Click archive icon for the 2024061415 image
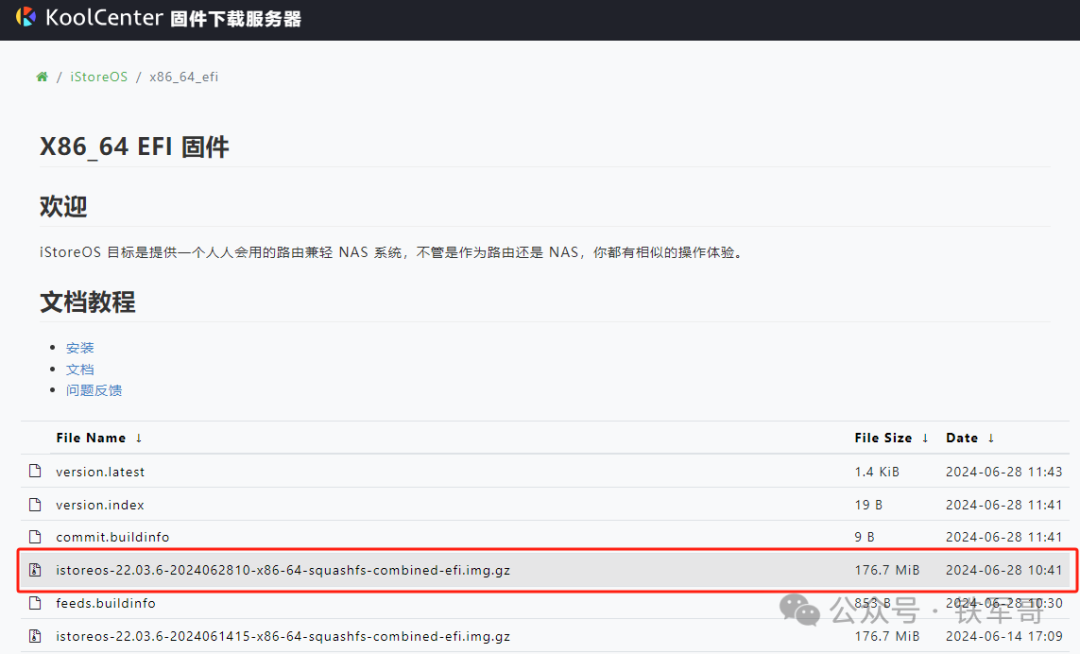The height and width of the screenshot is (654, 1080). [35, 635]
